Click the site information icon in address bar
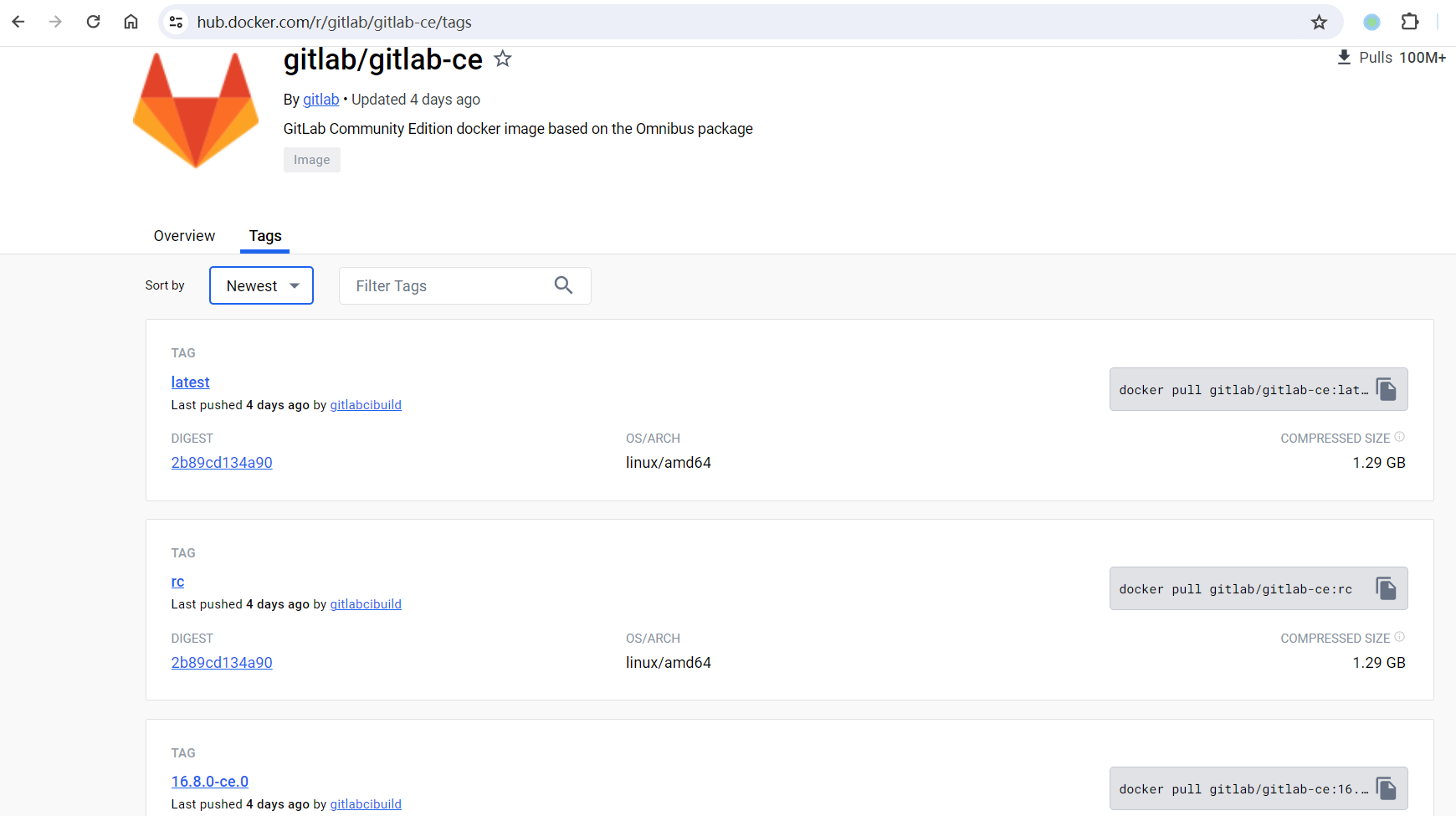This screenshot has width=1456, height=816. pos(176,22)
